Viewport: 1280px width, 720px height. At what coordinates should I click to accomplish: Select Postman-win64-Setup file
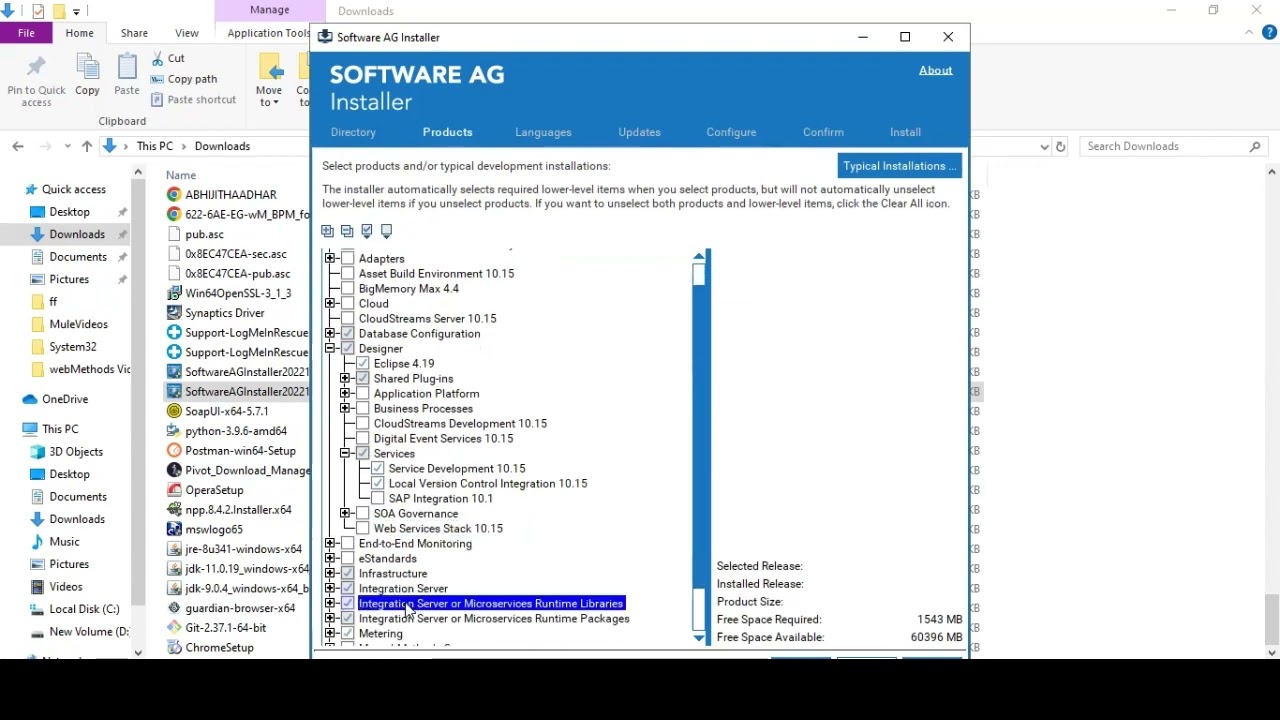[x=231, y=451]
